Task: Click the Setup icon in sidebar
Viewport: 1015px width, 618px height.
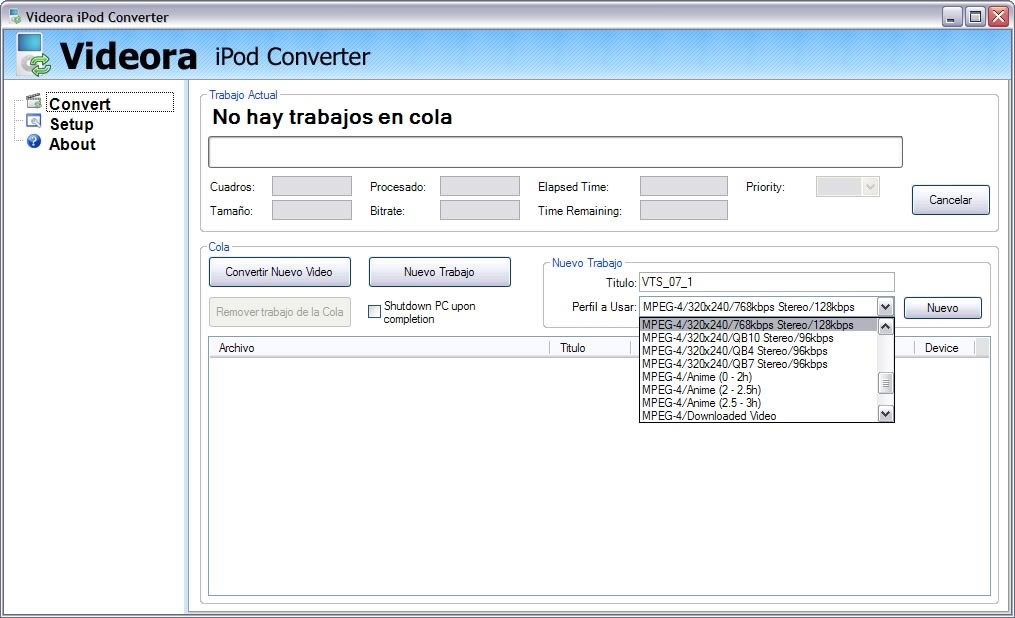Action: click(34, 121)
